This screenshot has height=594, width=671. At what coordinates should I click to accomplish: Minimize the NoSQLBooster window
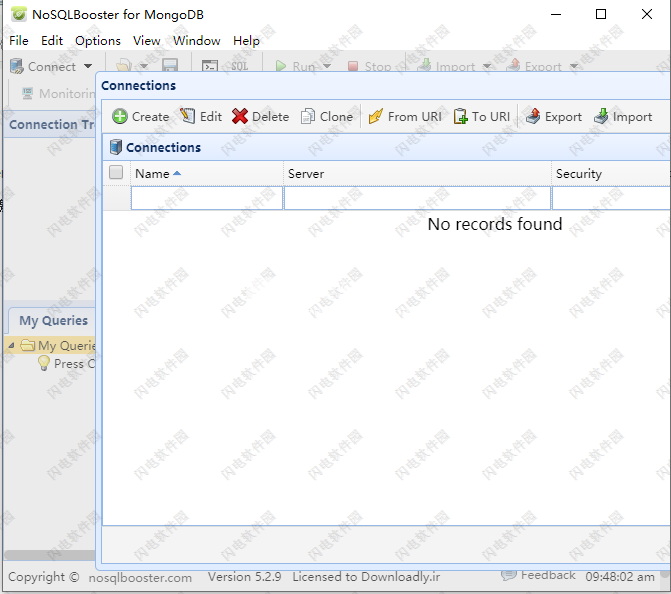555,14
